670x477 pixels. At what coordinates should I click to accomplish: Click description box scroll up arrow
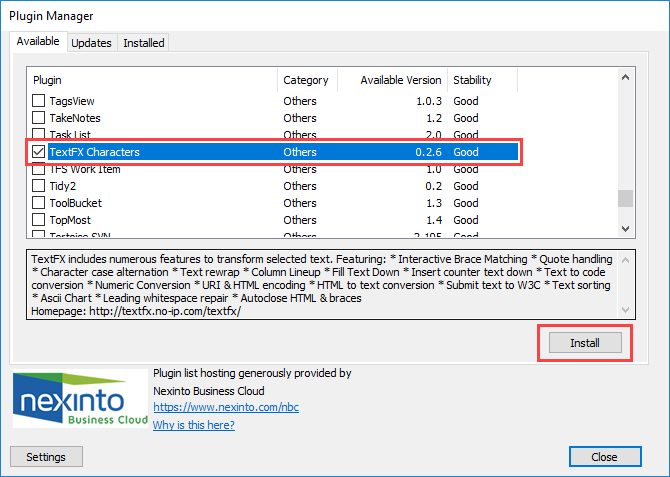pos(626,260)
